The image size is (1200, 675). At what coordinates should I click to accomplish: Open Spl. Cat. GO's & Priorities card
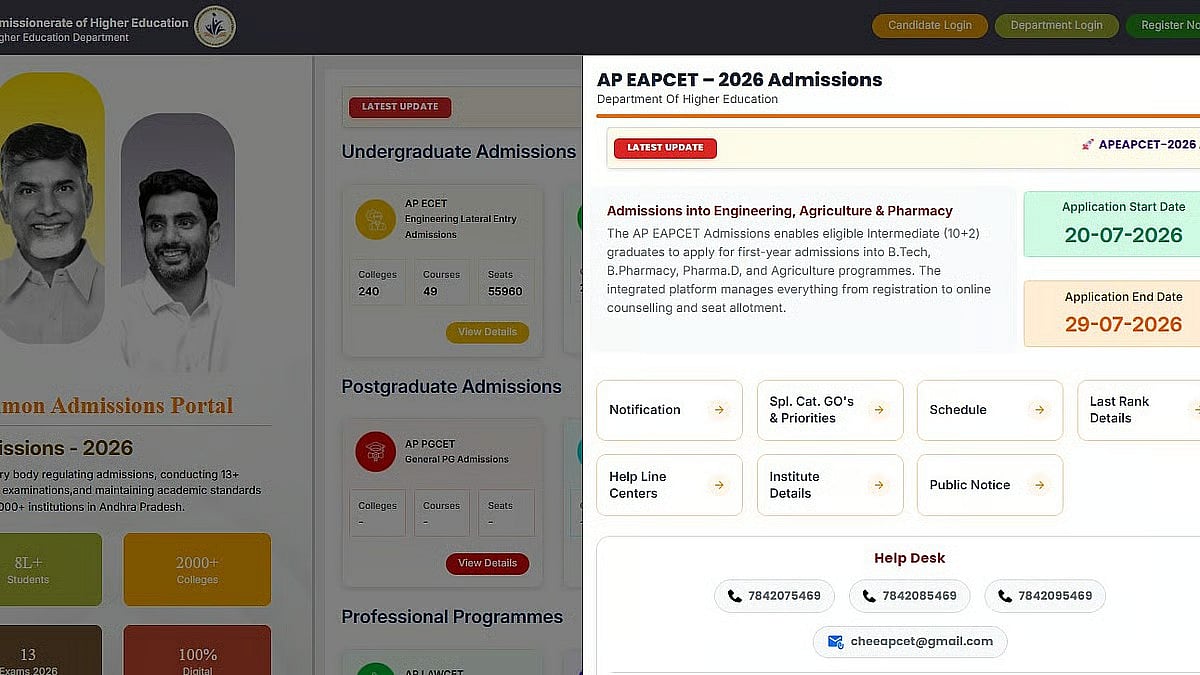[x=830, y=410]
